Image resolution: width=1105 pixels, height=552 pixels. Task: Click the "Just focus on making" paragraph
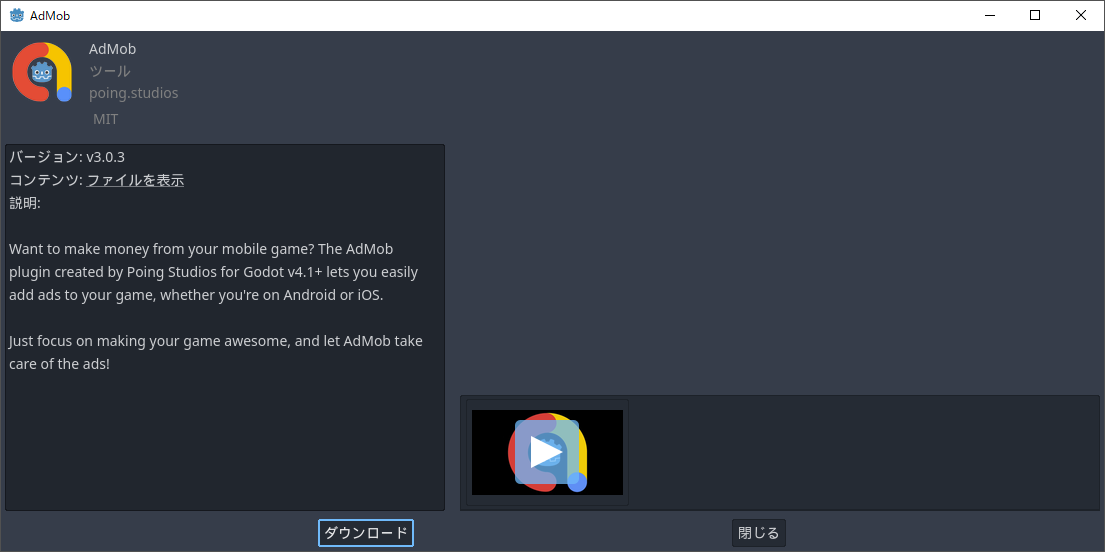pyautogui.click(x=216, y=352)
